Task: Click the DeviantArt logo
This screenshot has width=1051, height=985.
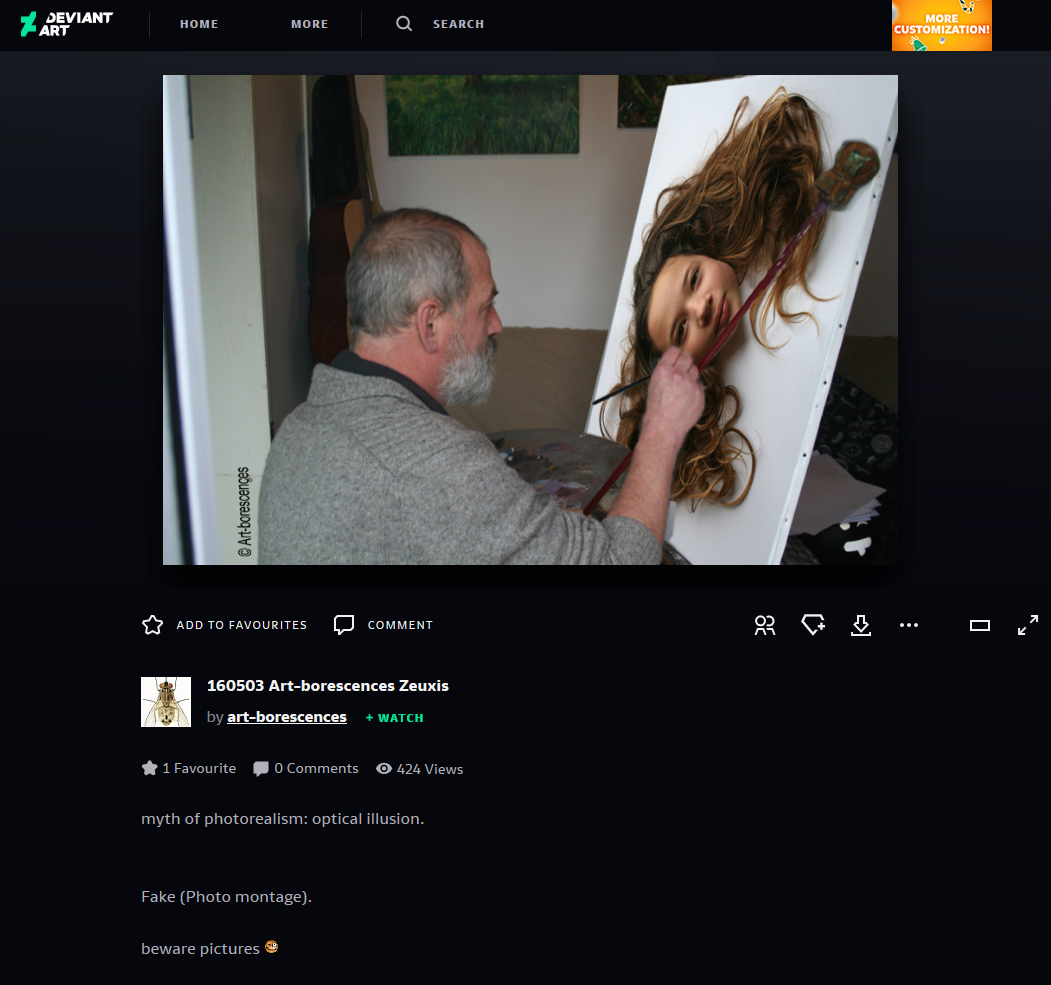Action: 66,24
